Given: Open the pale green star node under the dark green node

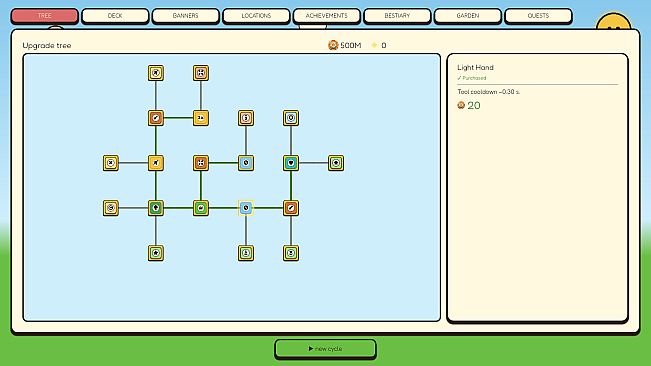Looking at the screenshot, I should click(156, 253).
